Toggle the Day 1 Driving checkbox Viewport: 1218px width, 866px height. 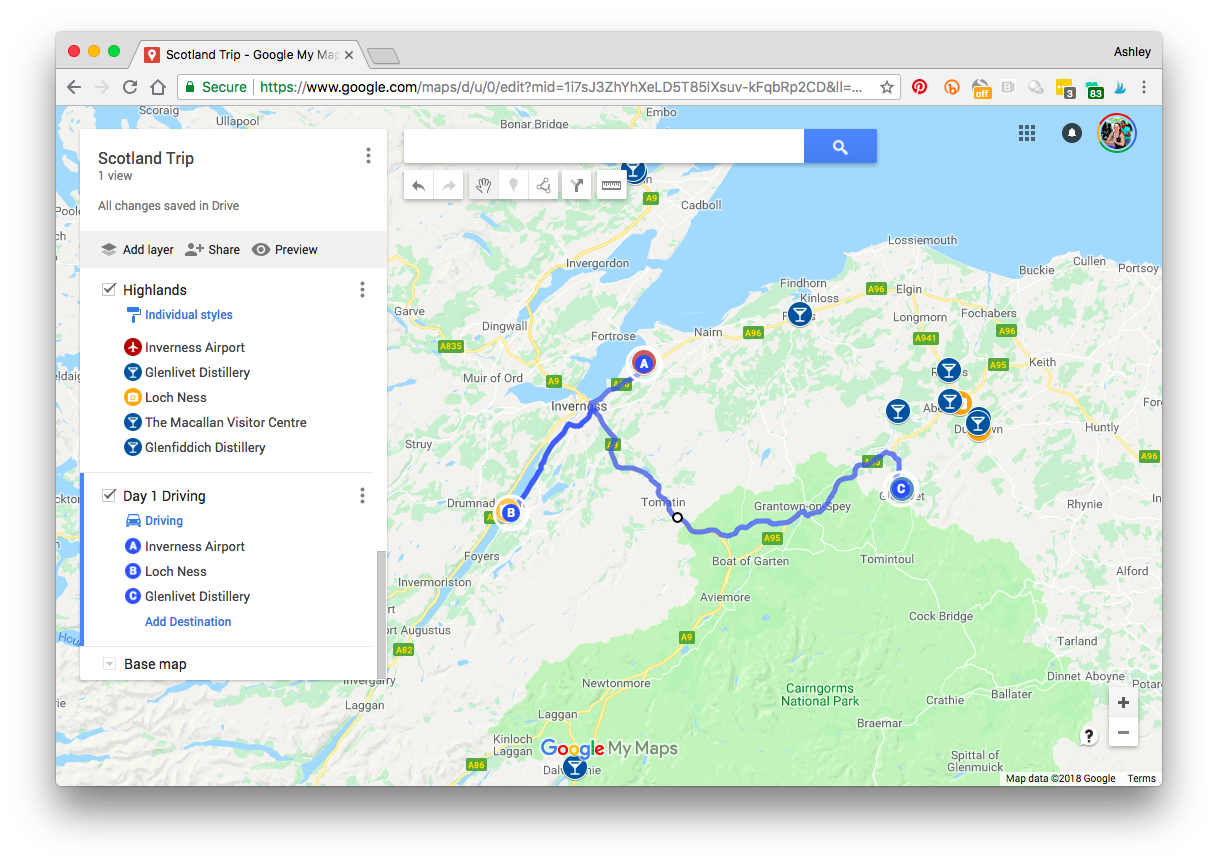(110, 495)
